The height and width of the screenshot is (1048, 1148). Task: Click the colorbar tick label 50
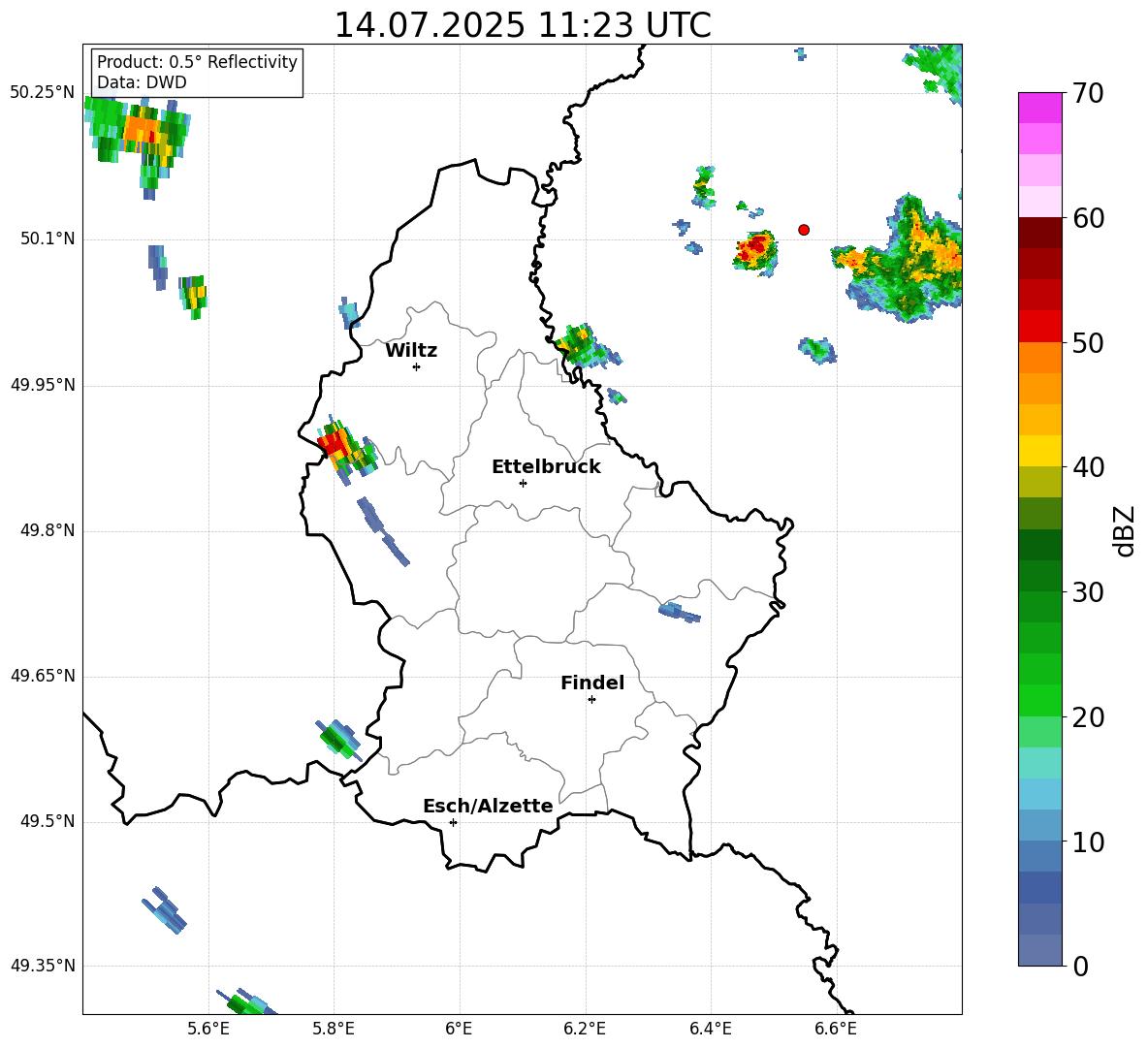pyautogui.click(x=1088, y=343)
